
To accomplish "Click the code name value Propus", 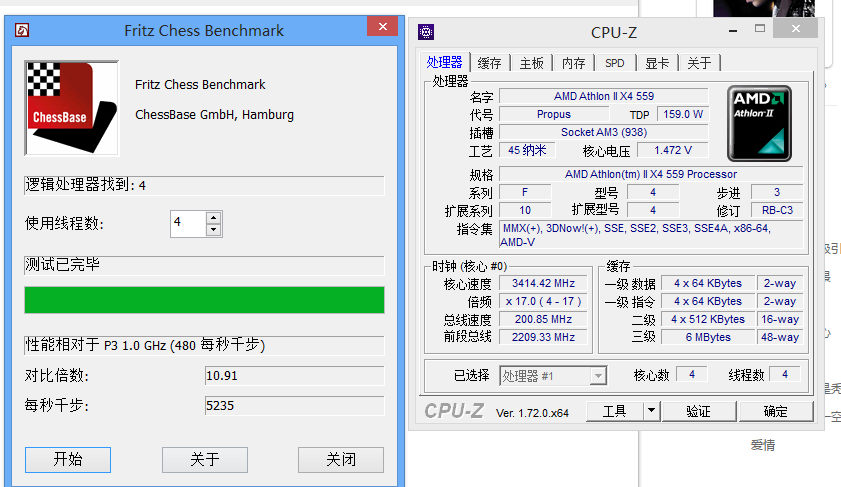I will click(x=554, y=114).
